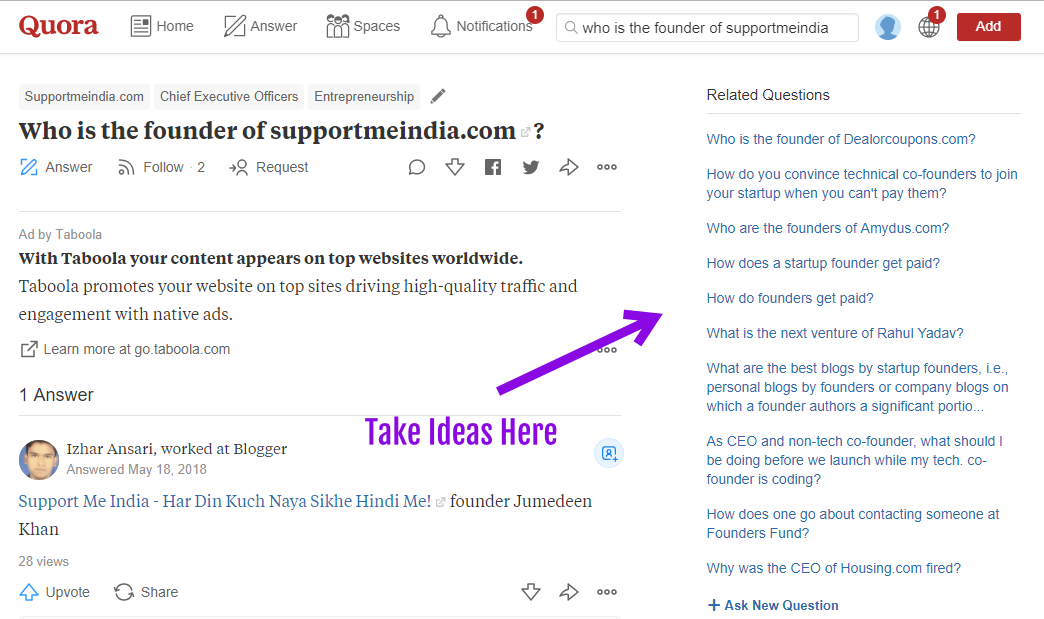
Task: Open 'How does a startup founder get paid?'
Action: pyautogui.click(x=823, y=264)
